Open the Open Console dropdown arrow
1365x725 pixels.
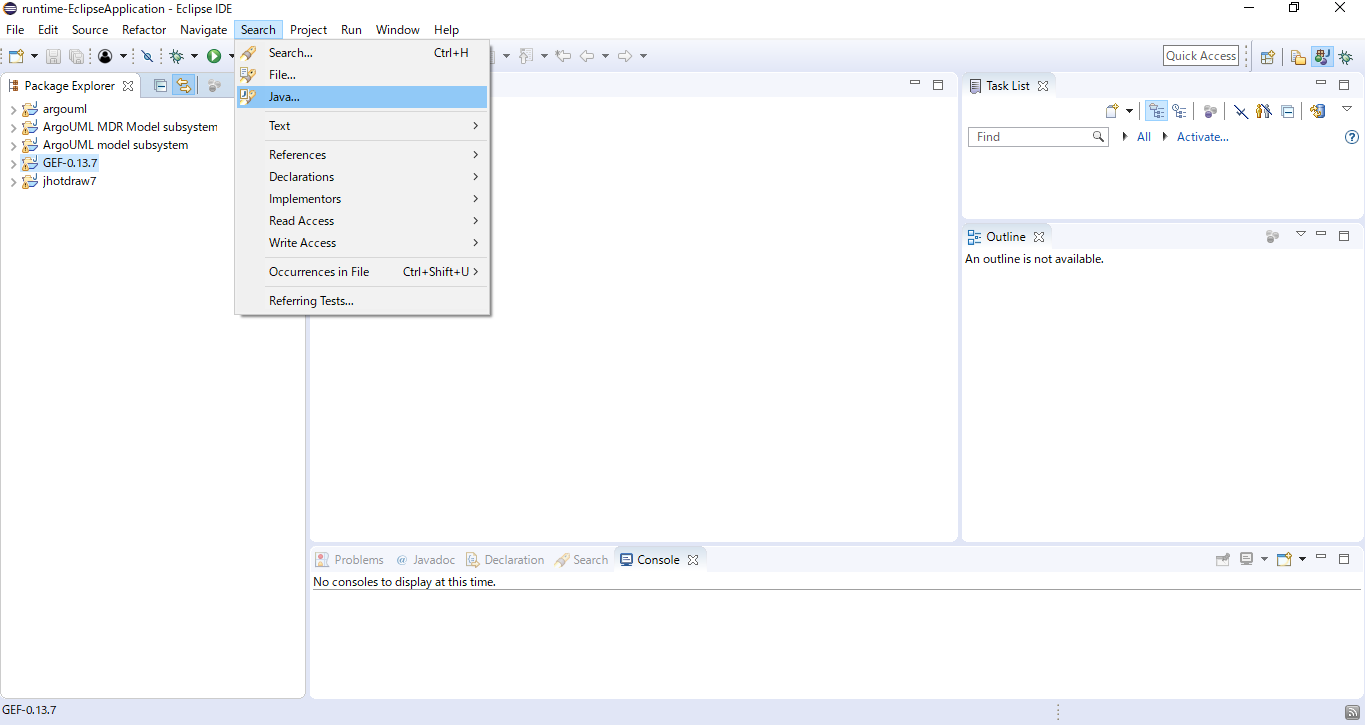(1302, 560)
